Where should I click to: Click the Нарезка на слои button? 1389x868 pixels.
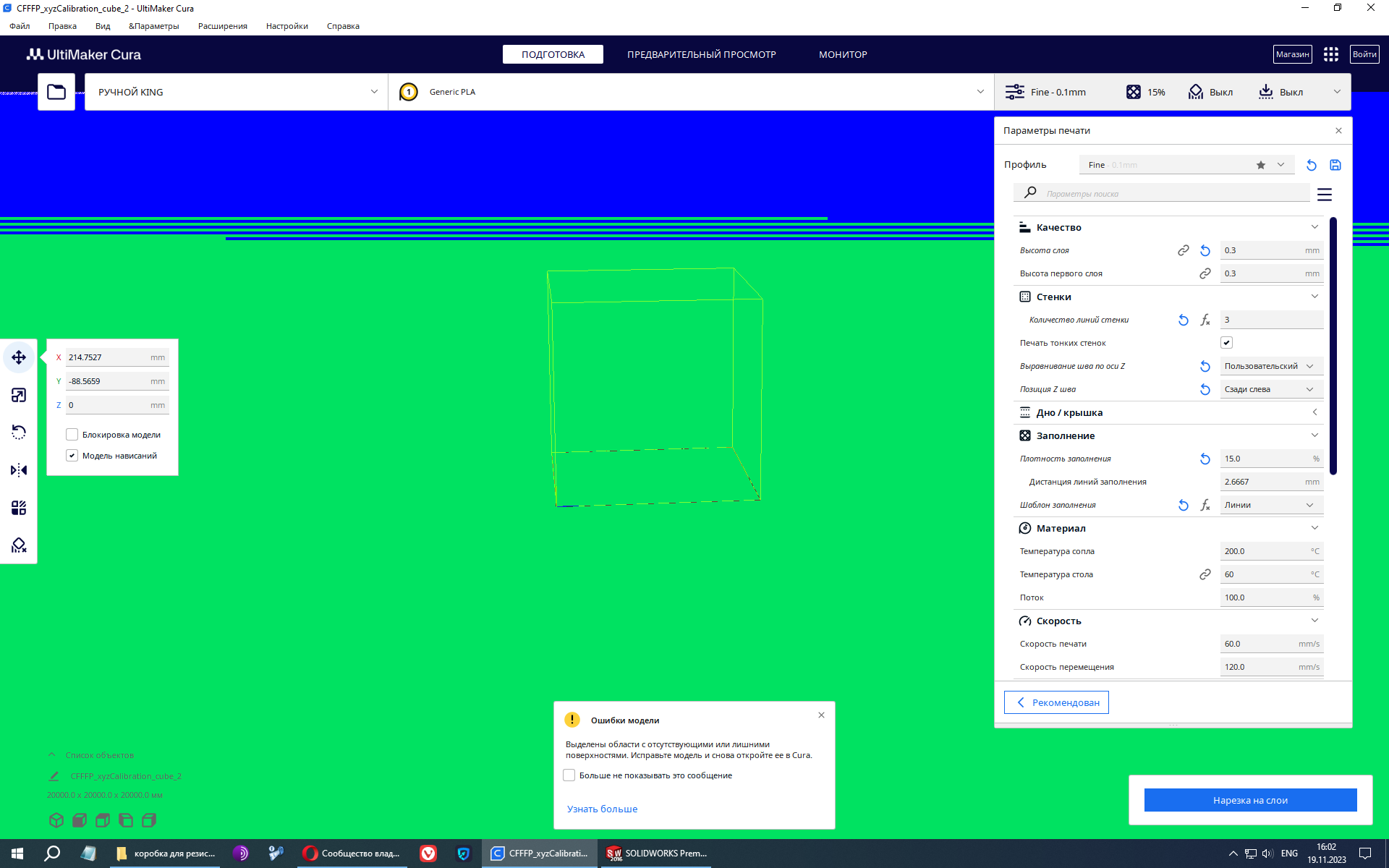point(1250,800)
